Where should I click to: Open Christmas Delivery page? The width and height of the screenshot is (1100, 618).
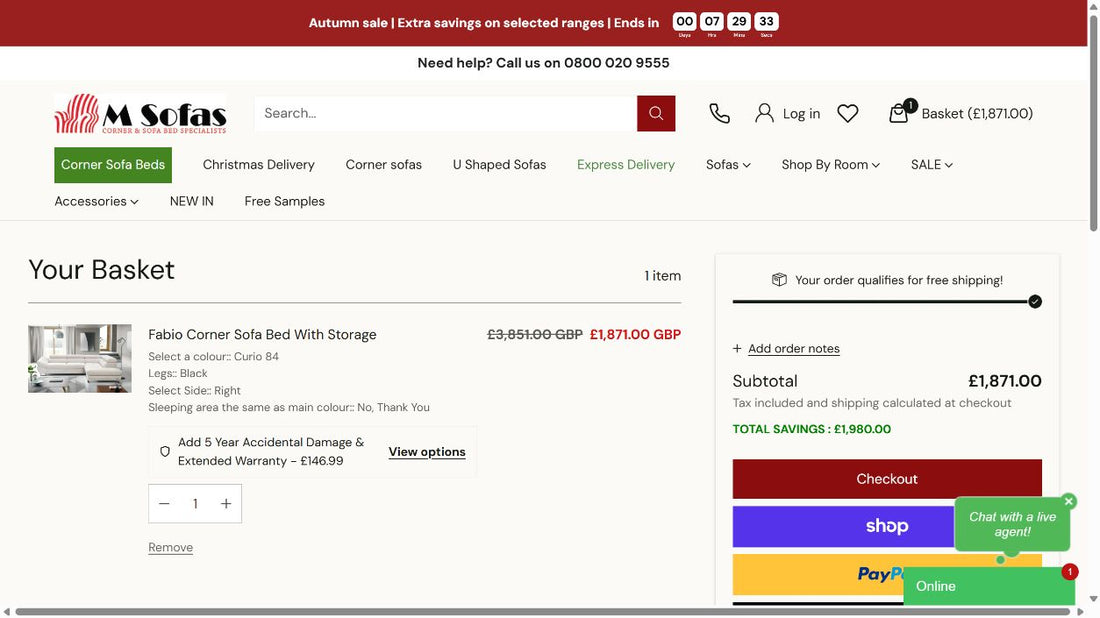pyautogui.click(x=259, y=165)
